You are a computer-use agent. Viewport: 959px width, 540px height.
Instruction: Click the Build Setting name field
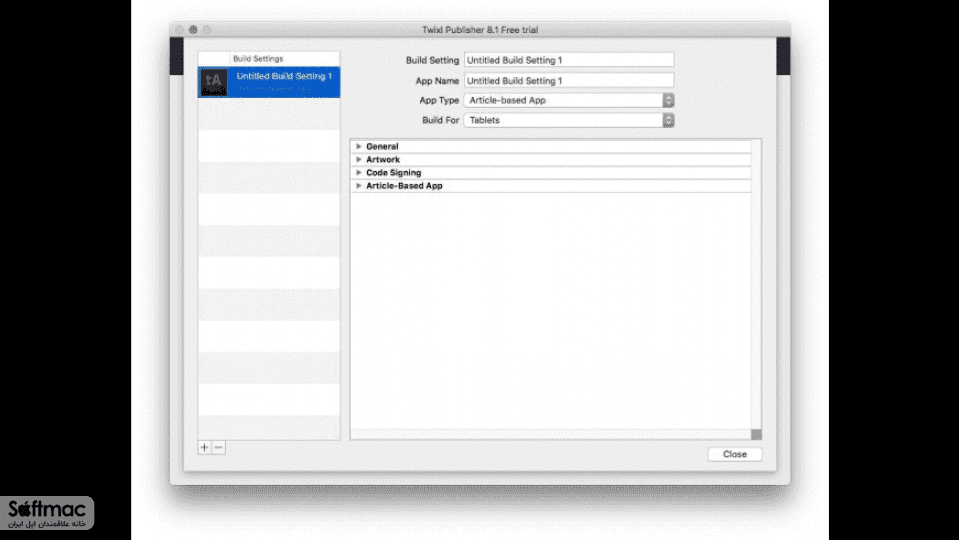(569, 60)
